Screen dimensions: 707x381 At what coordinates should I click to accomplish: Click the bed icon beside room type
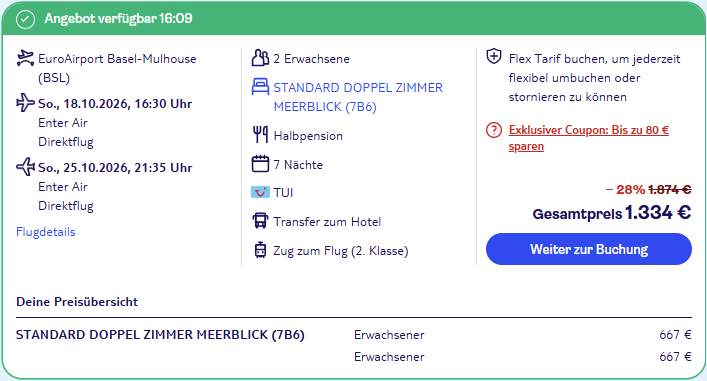pyautogui.click(x=260, y=87)
